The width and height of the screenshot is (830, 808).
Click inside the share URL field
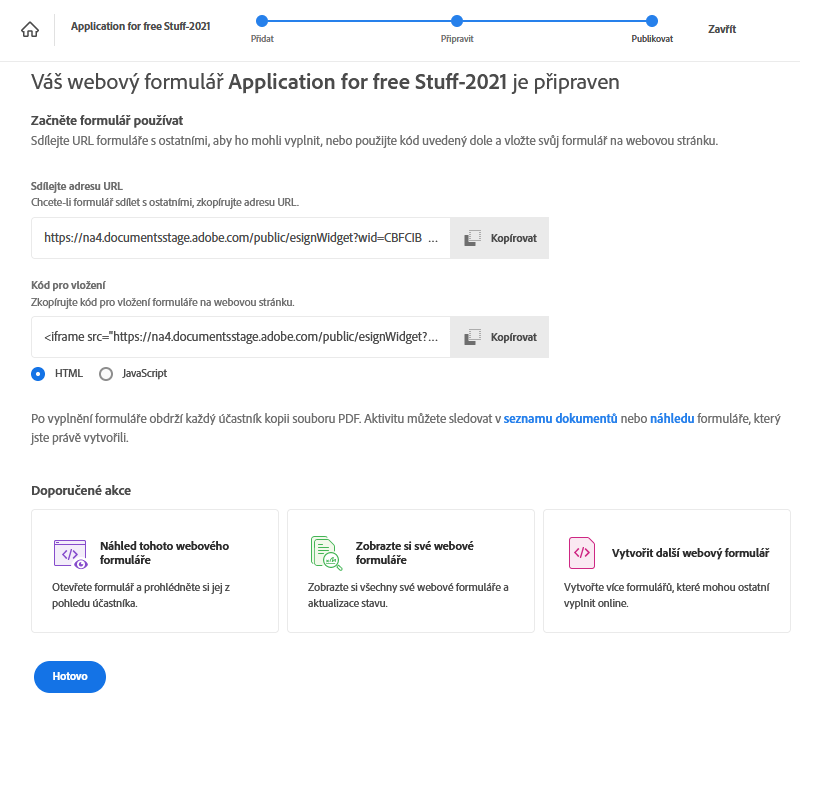240,238
